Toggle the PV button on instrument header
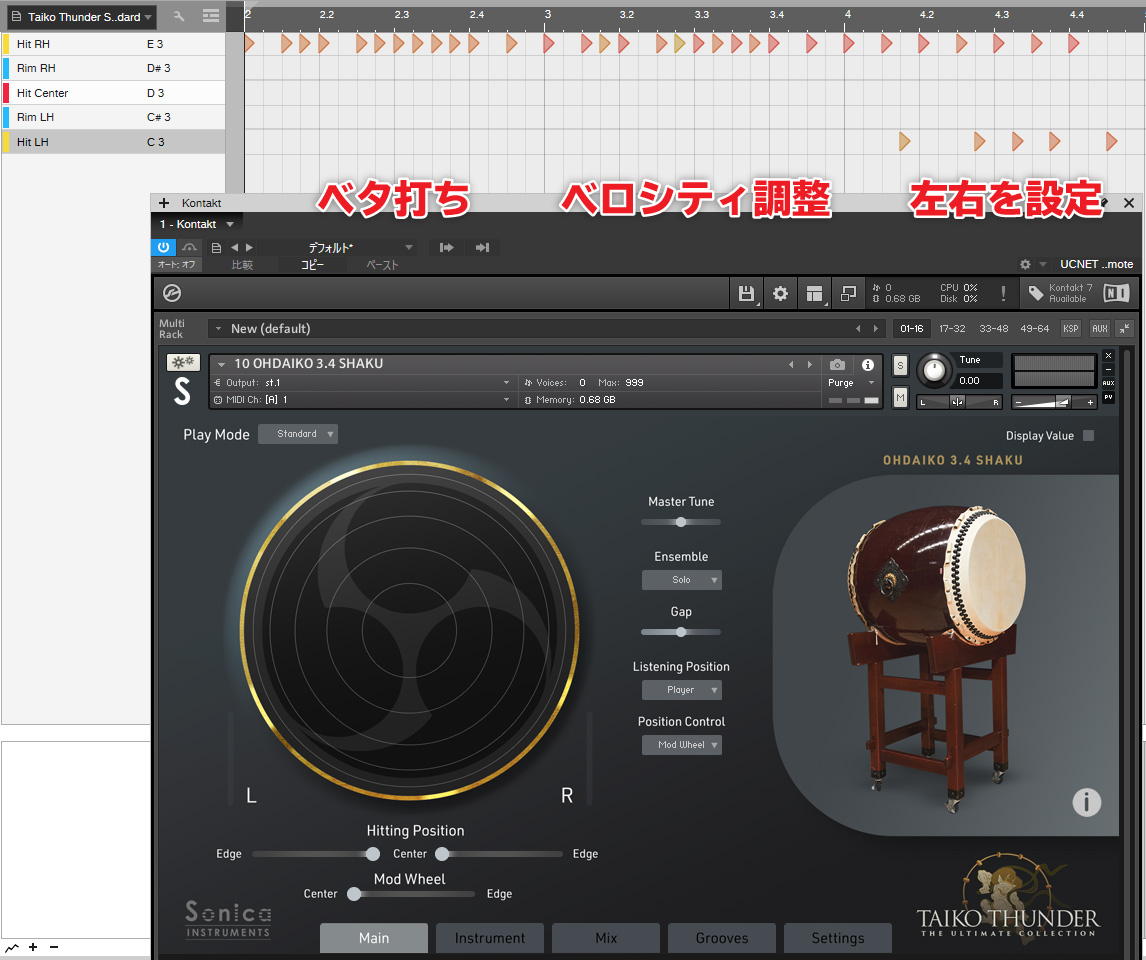Screen dimensions: 1146x960 pyautogui.click(x=1109, y=397)
